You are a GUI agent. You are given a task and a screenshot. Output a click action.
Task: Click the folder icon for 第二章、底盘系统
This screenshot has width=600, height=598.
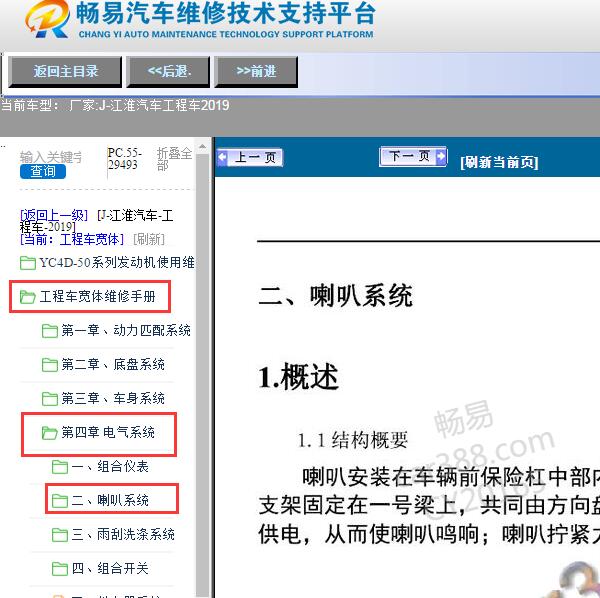[49, 365]
